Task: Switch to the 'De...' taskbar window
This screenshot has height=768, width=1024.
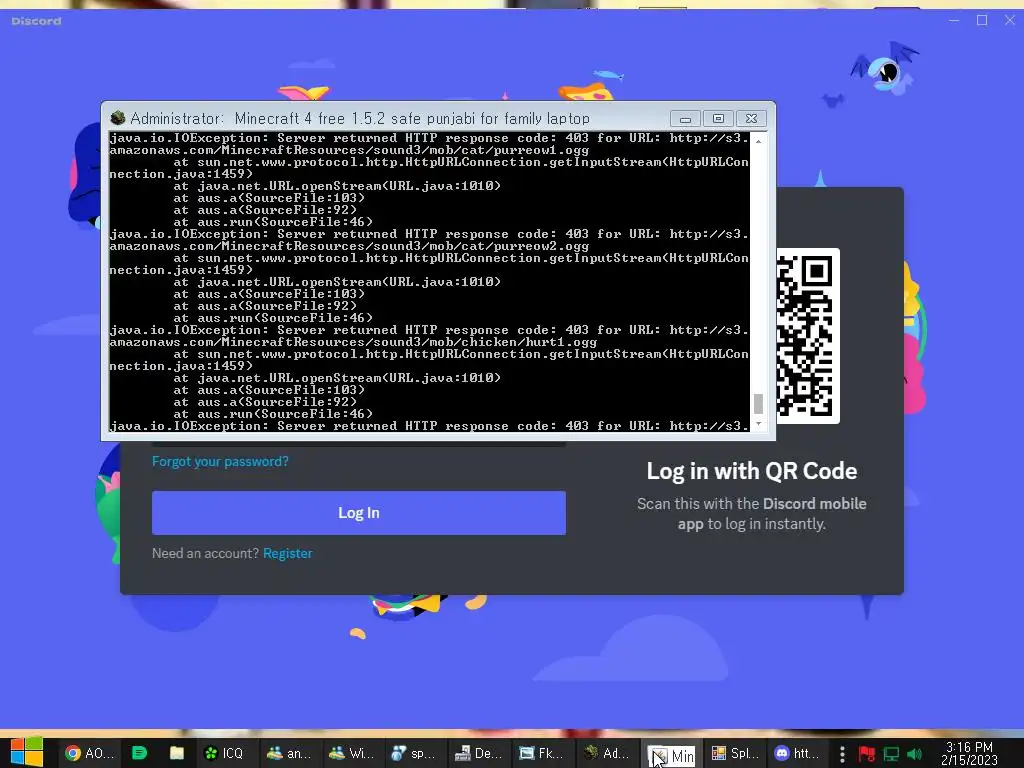Action: click(x=478, y=753)
